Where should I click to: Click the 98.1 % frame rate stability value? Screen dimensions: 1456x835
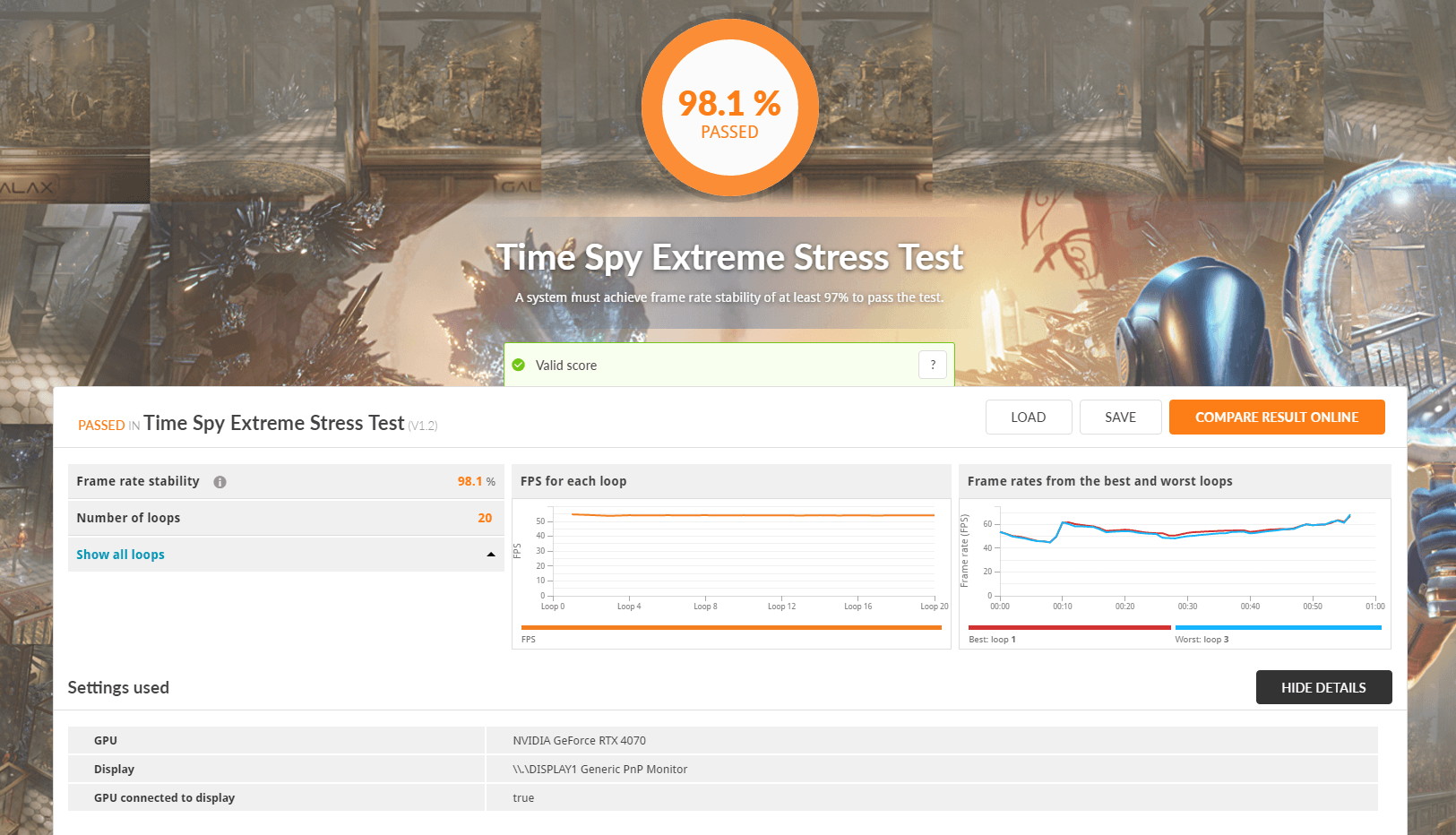(476, 482)
